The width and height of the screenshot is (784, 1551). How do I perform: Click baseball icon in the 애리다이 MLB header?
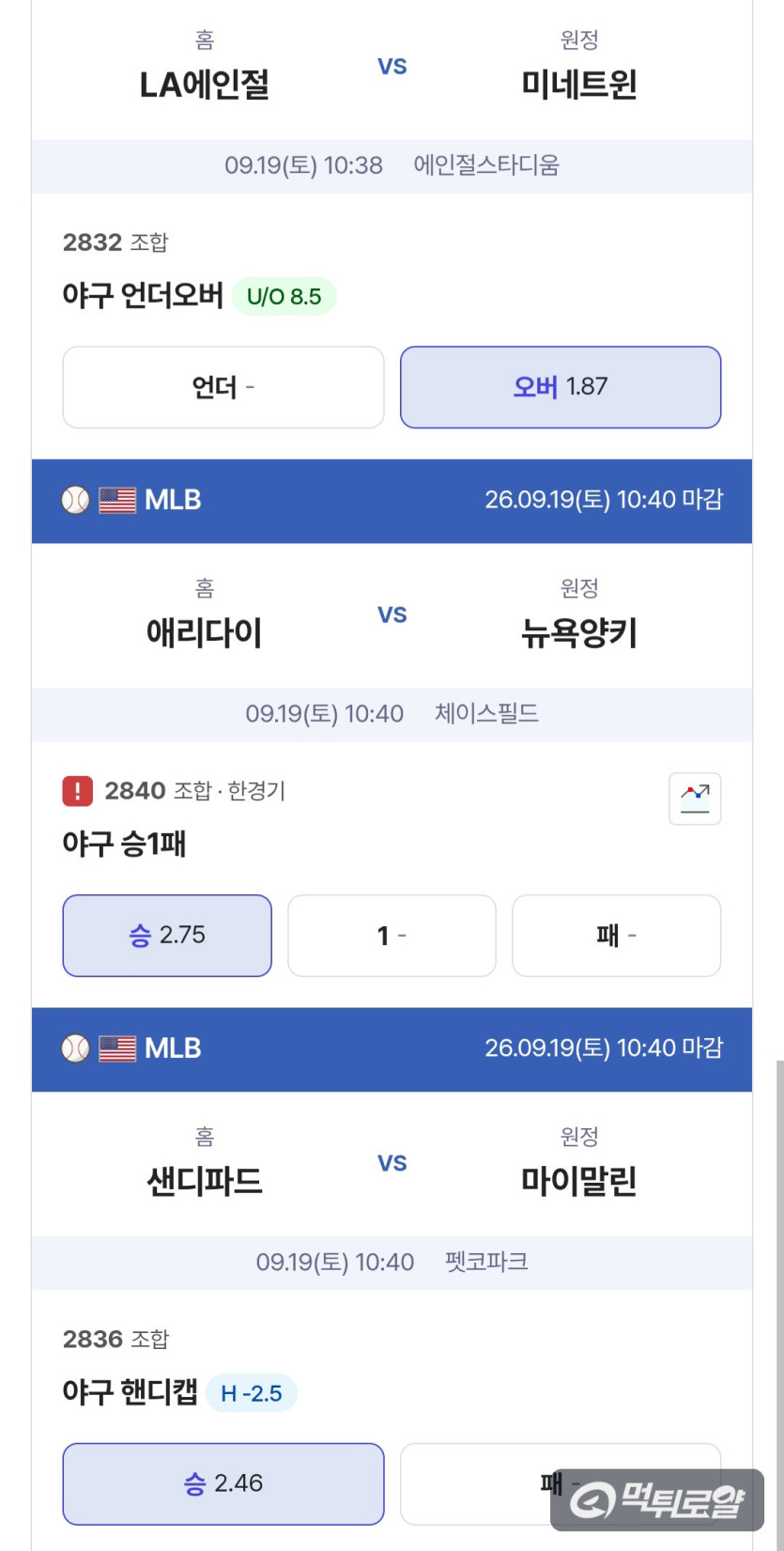[75, 500]
